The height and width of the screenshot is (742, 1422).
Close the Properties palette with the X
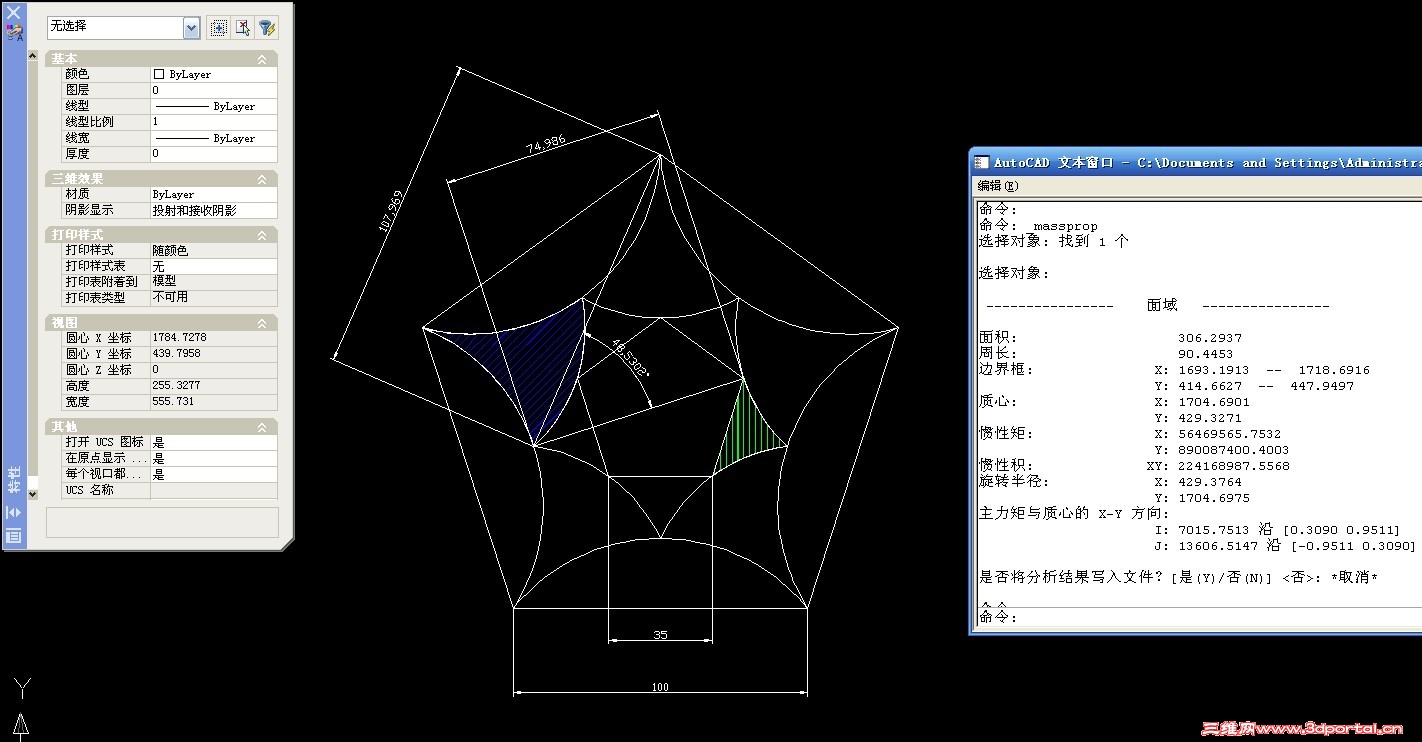14,12
